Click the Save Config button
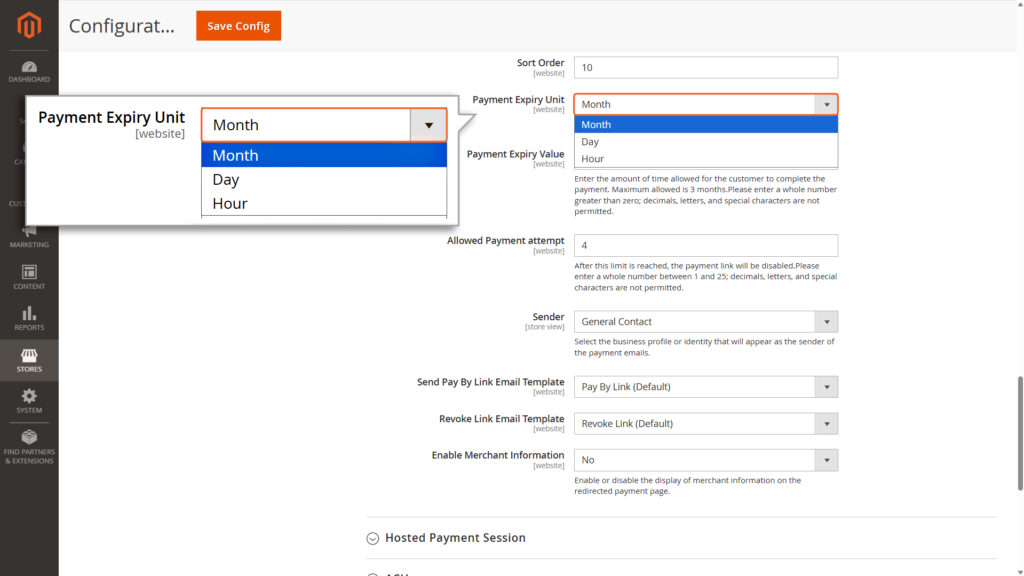The image size is (1024, 576). (238, 26)
